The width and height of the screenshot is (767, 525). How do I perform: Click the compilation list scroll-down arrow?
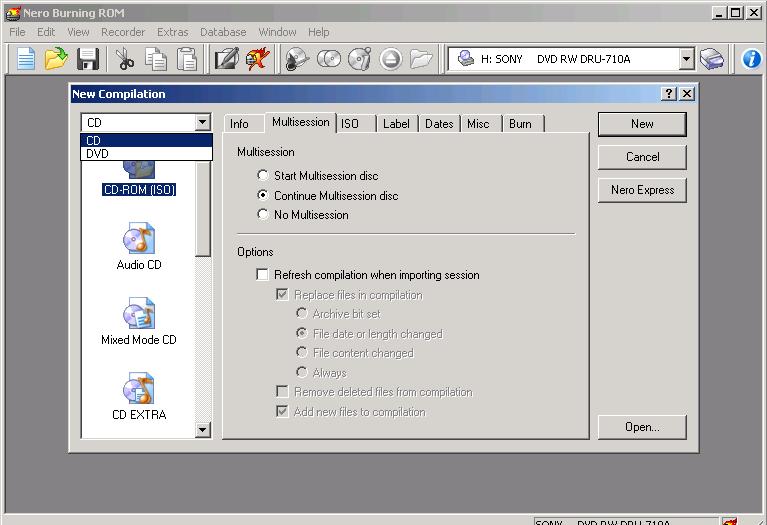(202, 430)
